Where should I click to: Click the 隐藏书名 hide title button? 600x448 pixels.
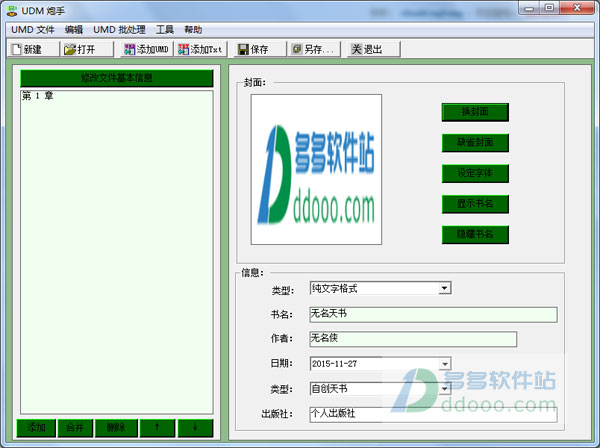pyautogui.click(x=475, y=235)
